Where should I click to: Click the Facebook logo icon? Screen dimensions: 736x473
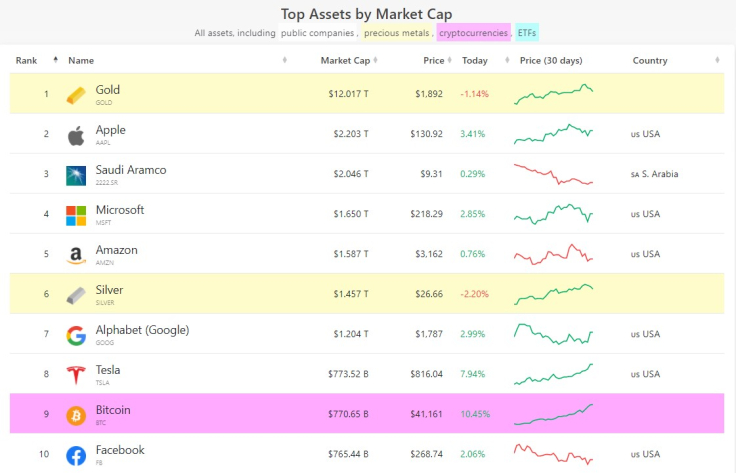[76, 456]
